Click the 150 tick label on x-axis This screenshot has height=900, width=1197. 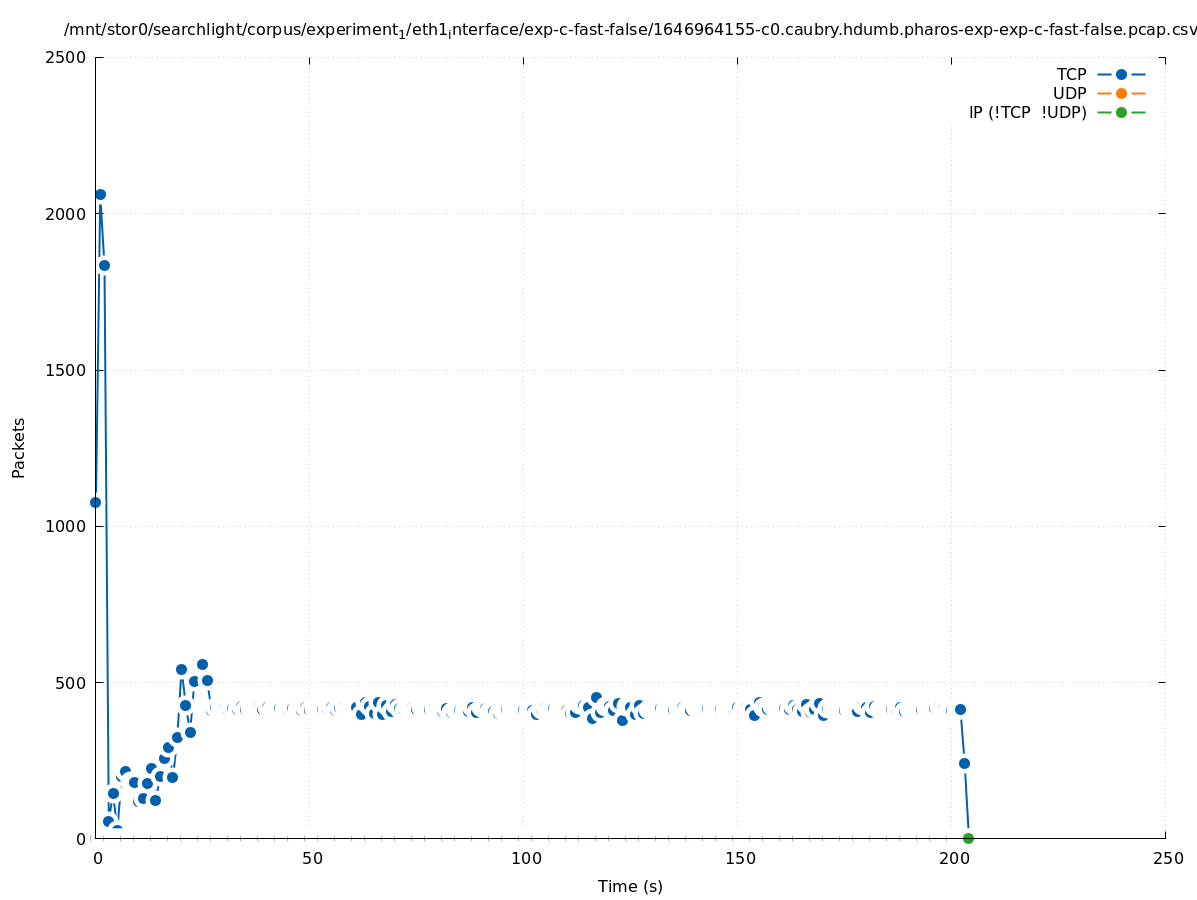(x=739, y=858)
